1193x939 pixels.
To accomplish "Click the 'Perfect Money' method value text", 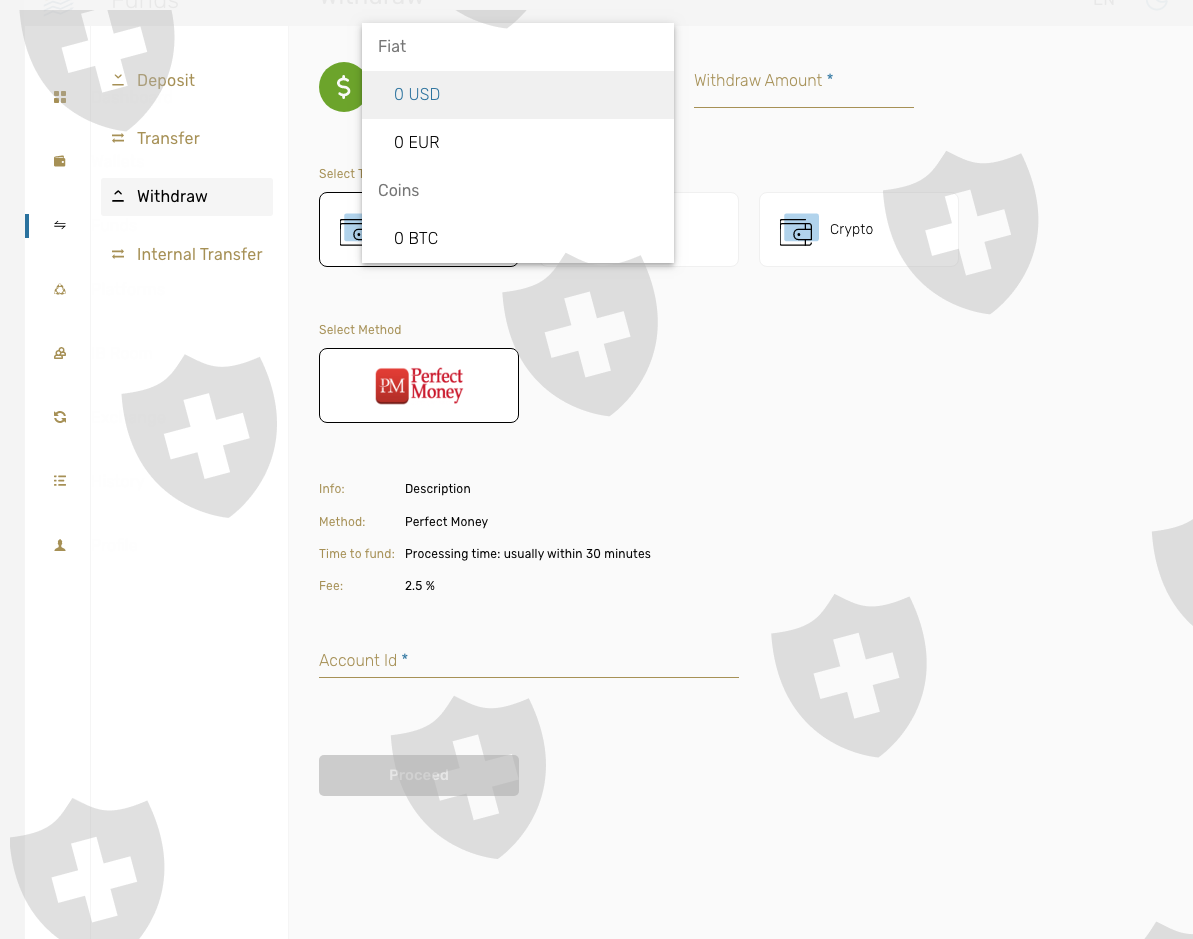I will click(x=446, y=522).
